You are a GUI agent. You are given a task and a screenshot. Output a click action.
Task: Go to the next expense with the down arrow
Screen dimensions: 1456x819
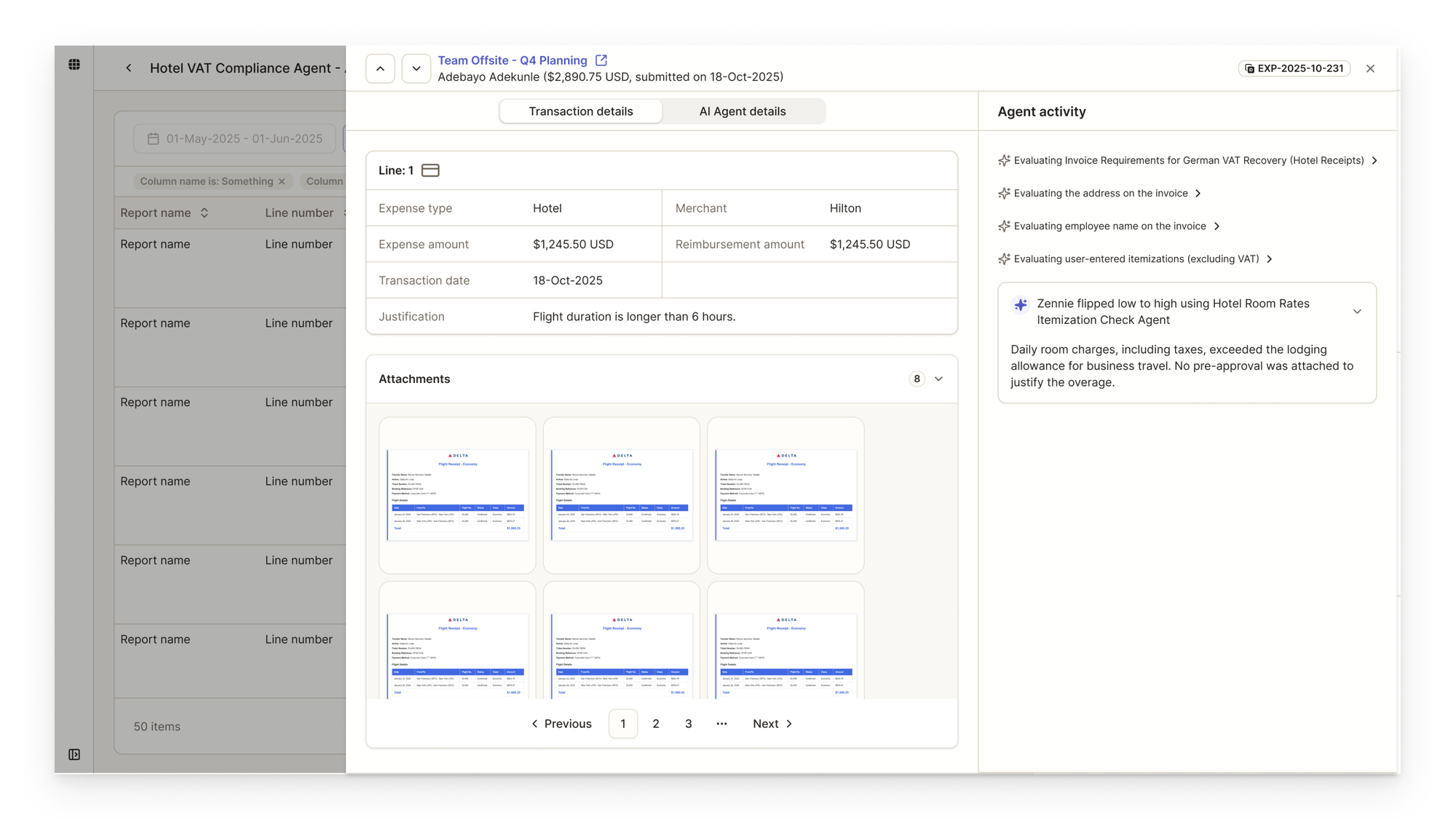coord(416,69)
